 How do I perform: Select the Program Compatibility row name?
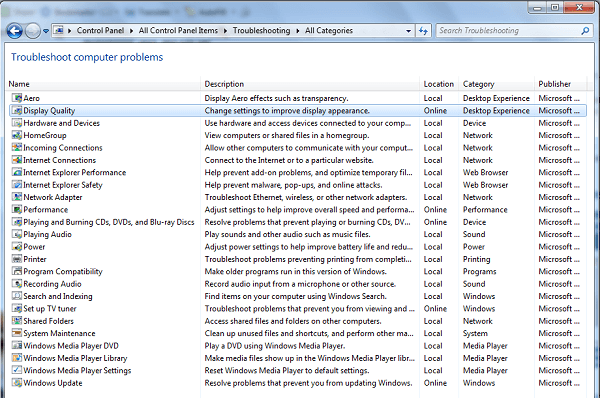coord(63,271)
